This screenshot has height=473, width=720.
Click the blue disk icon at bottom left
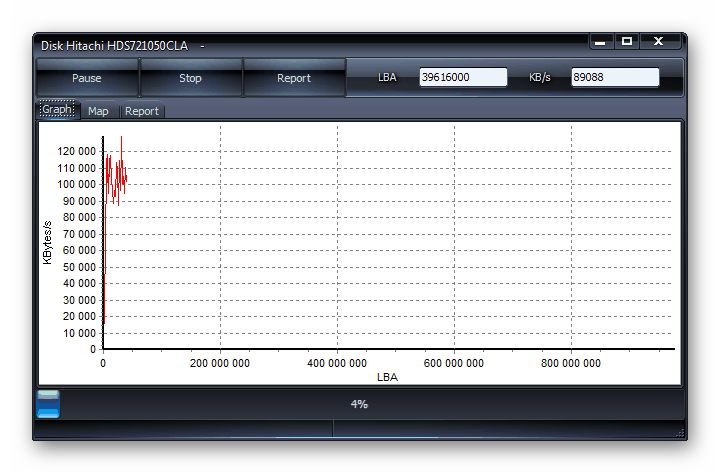pos(48,404)
